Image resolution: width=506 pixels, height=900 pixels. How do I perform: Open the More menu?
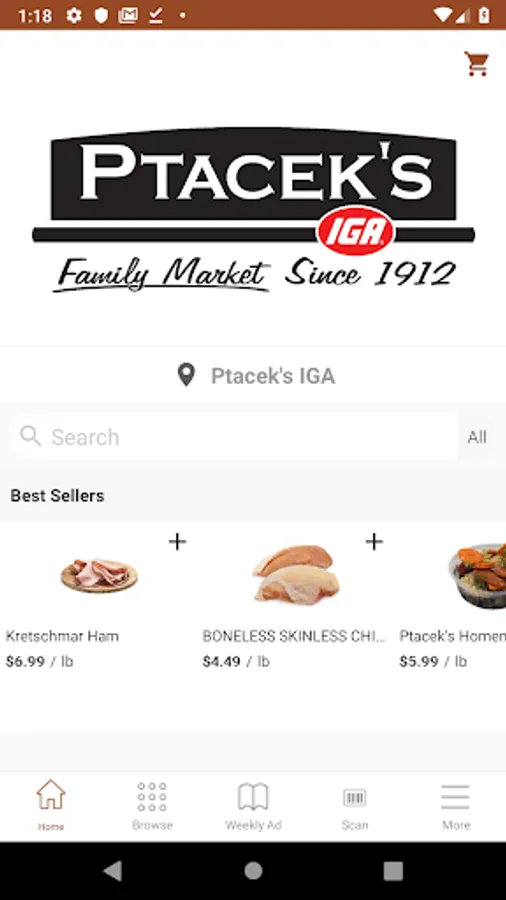point(456,805)
